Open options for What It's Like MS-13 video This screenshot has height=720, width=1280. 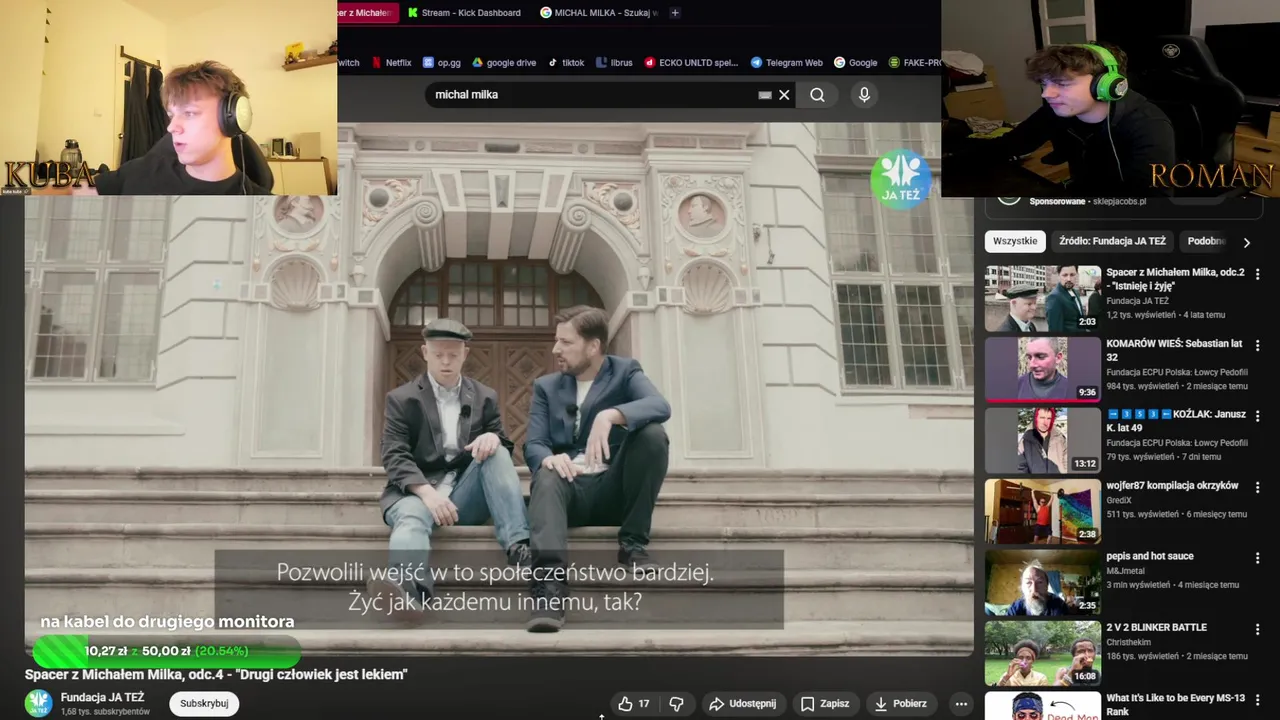tap(1257, 700)
